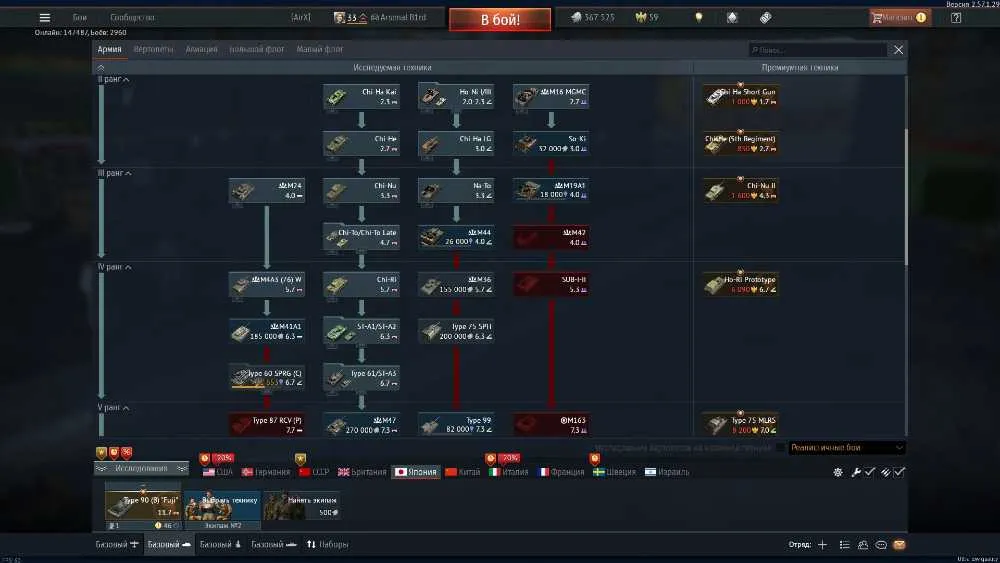The width and height of the screenshot is (1000, 563).
Task: Click the lightbulb icon in top bar
Action: [698, 18]
